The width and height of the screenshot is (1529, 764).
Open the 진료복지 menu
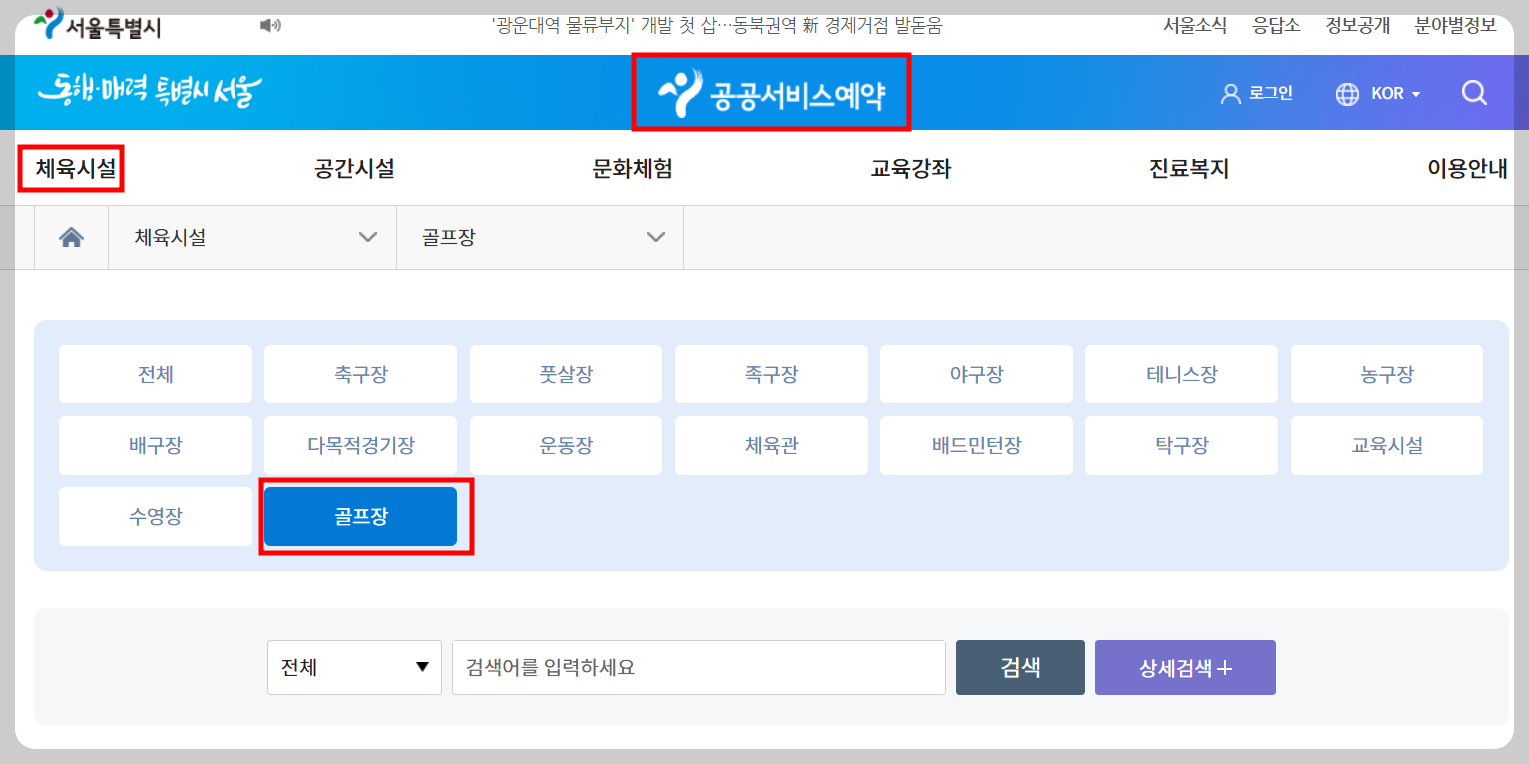(x=1186, y=169)
